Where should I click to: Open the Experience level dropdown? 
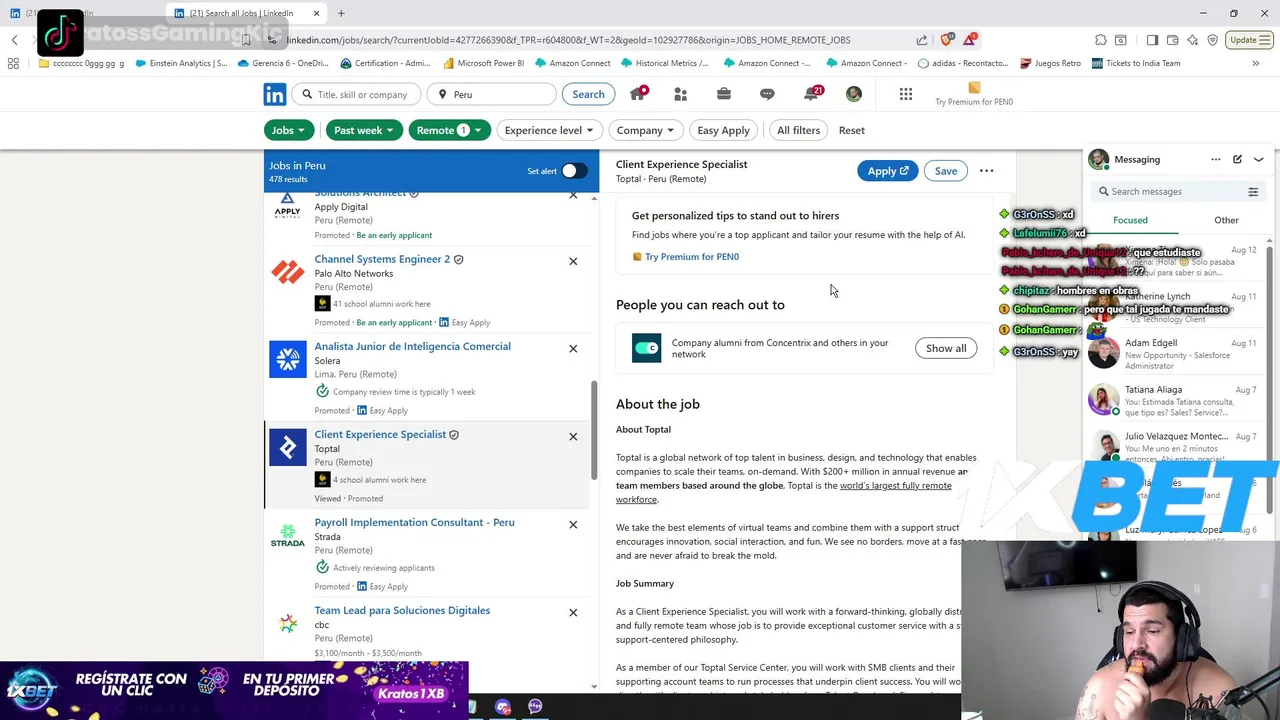(549, 130)
